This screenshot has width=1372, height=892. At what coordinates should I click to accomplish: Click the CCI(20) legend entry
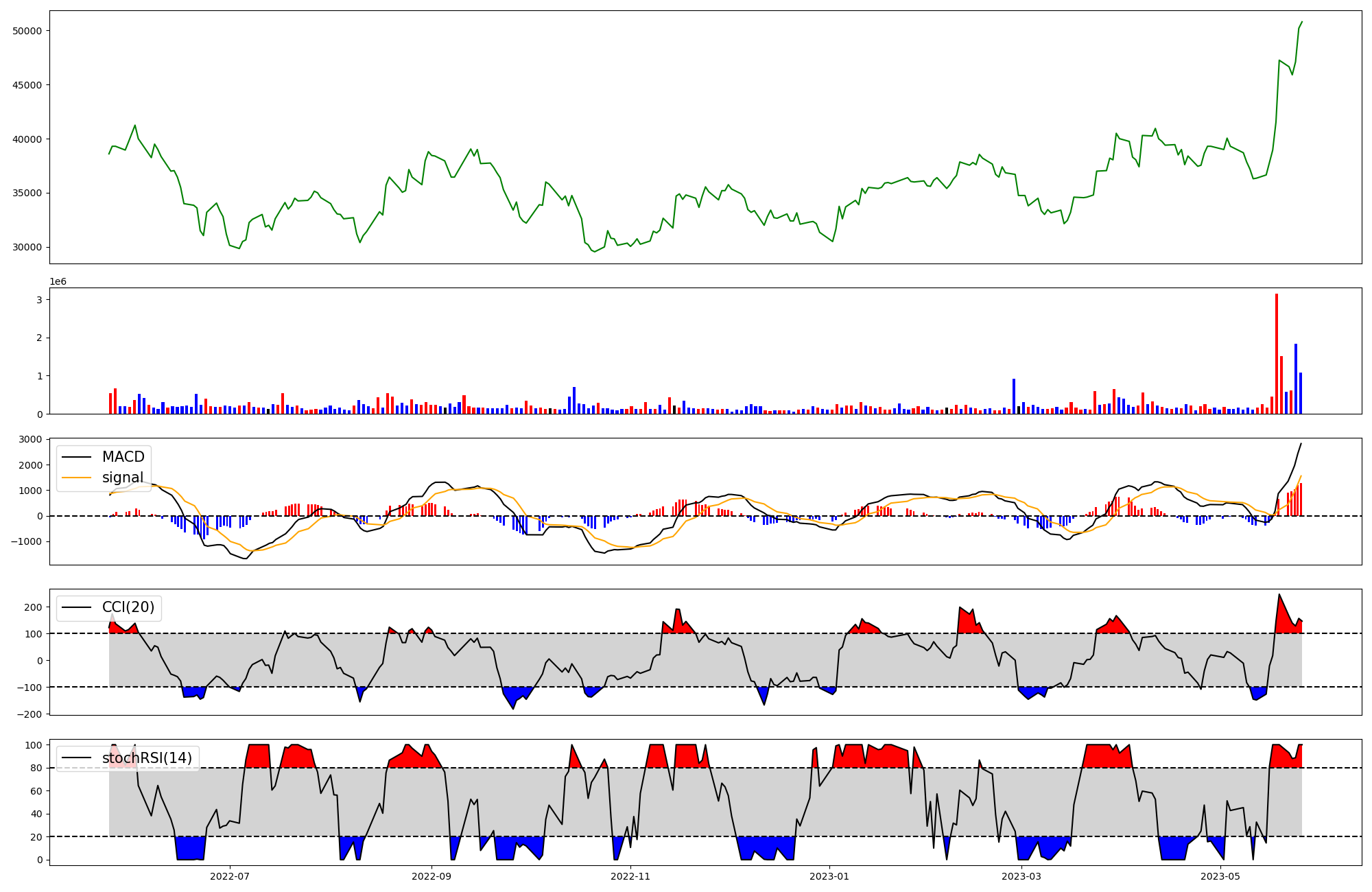click(x=128, y=607)
